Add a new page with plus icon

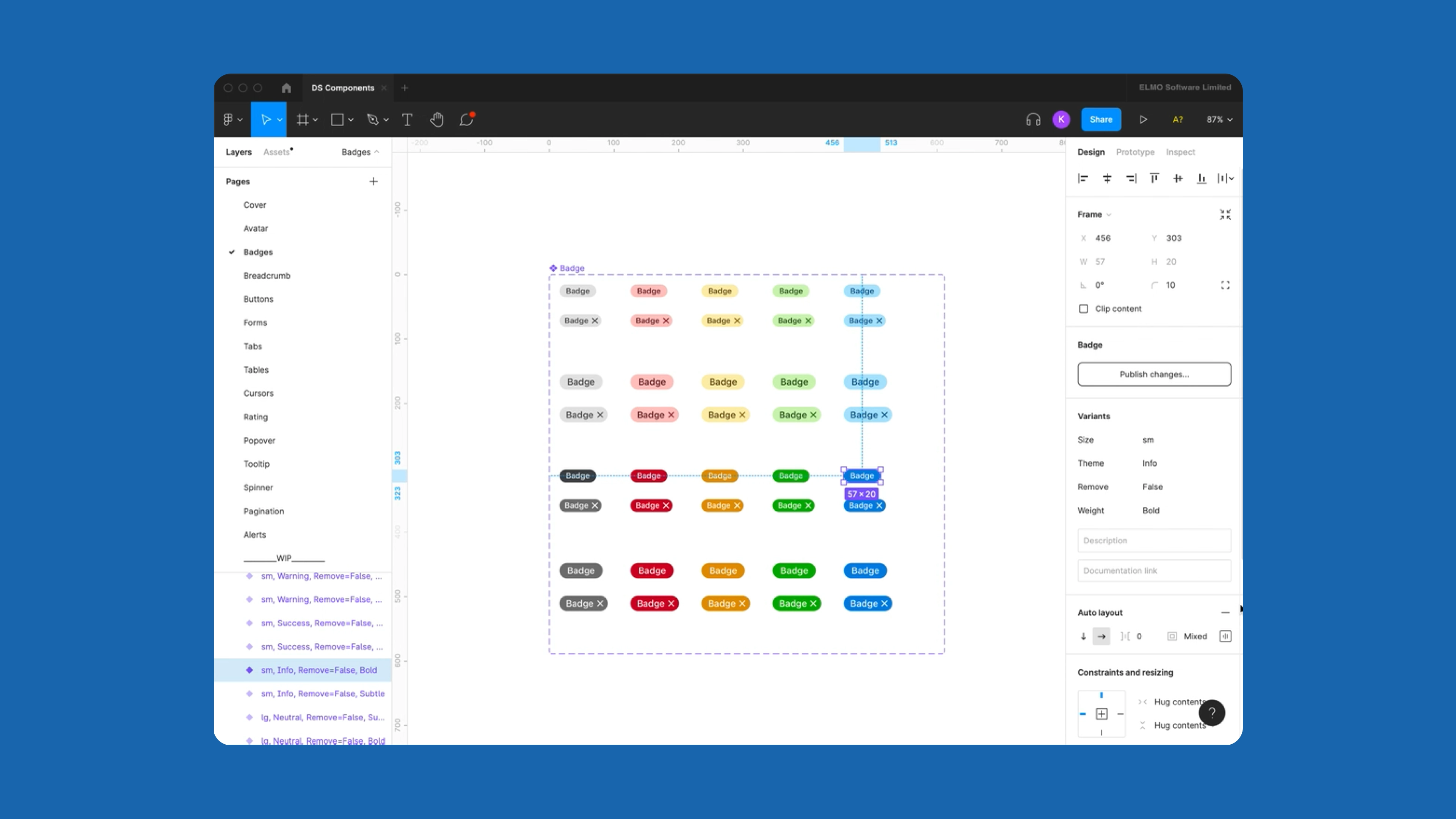tap(373, 182)
